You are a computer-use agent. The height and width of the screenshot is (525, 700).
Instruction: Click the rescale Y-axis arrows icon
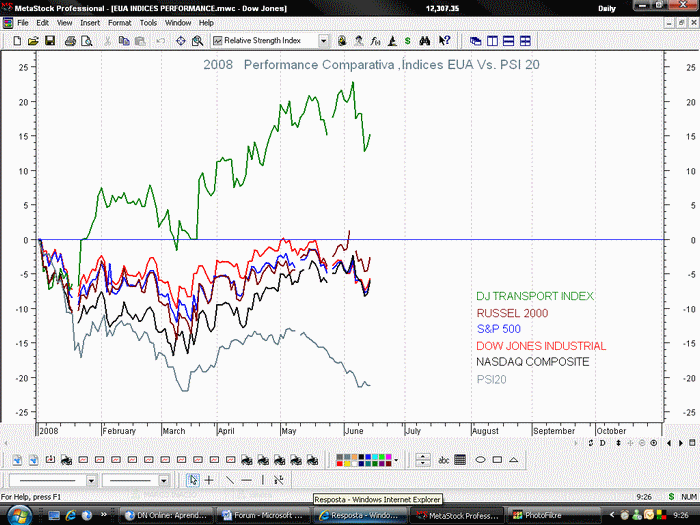618,443
